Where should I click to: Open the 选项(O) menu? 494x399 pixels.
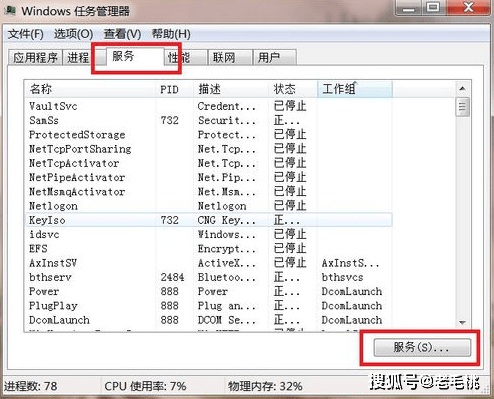click(73, 34)
